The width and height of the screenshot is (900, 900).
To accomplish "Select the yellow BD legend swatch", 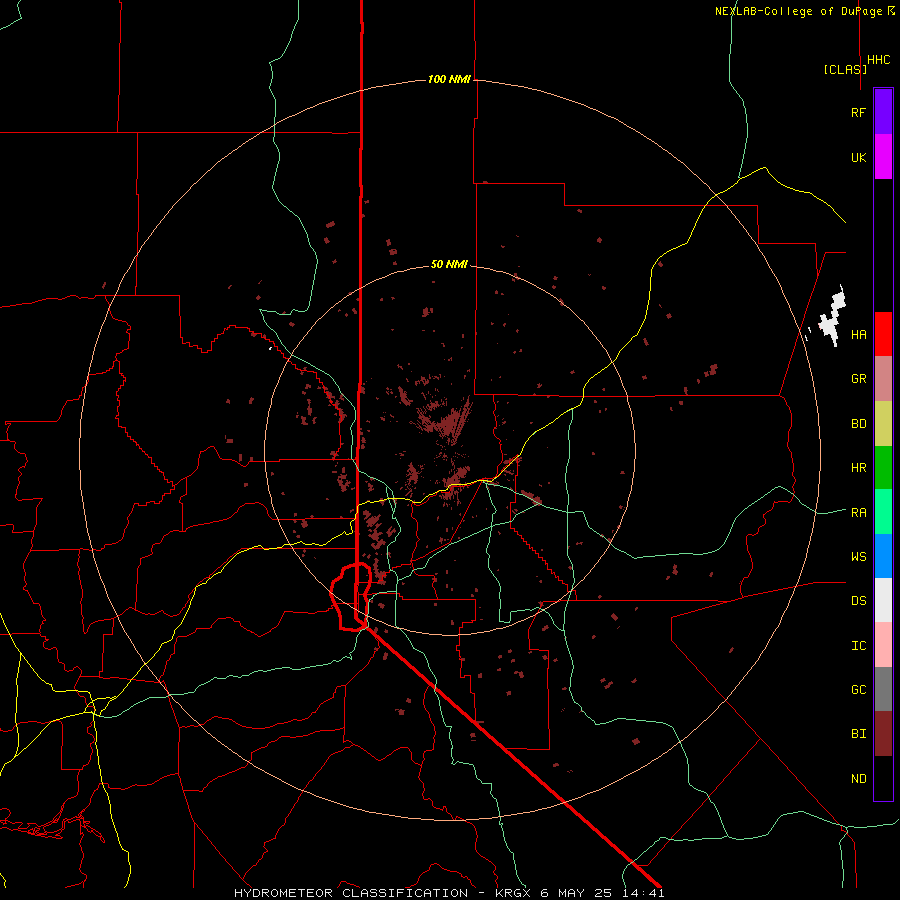I will point(883,424).
